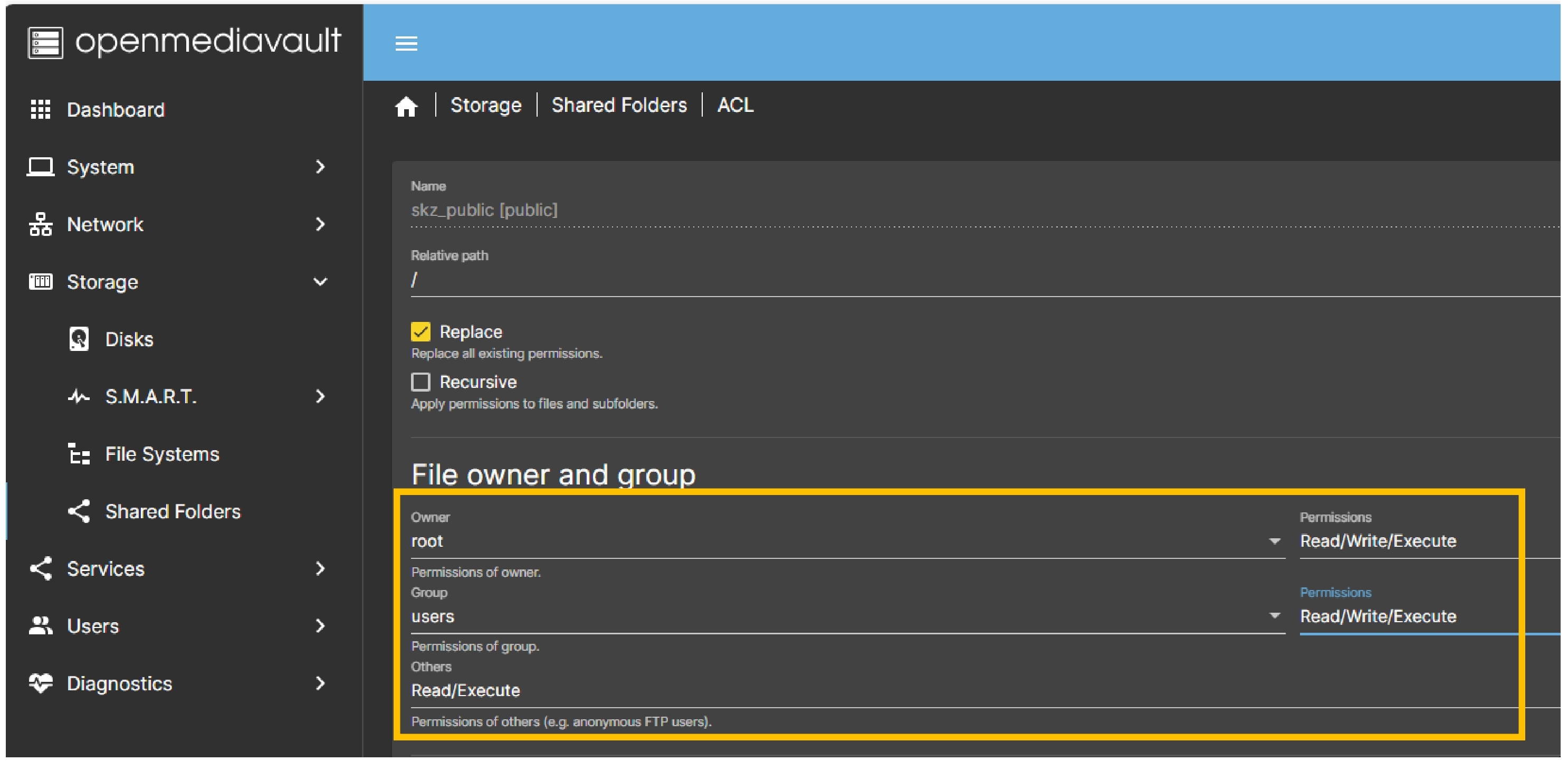Expand the System menu chevron

click(x=320, y=167)
